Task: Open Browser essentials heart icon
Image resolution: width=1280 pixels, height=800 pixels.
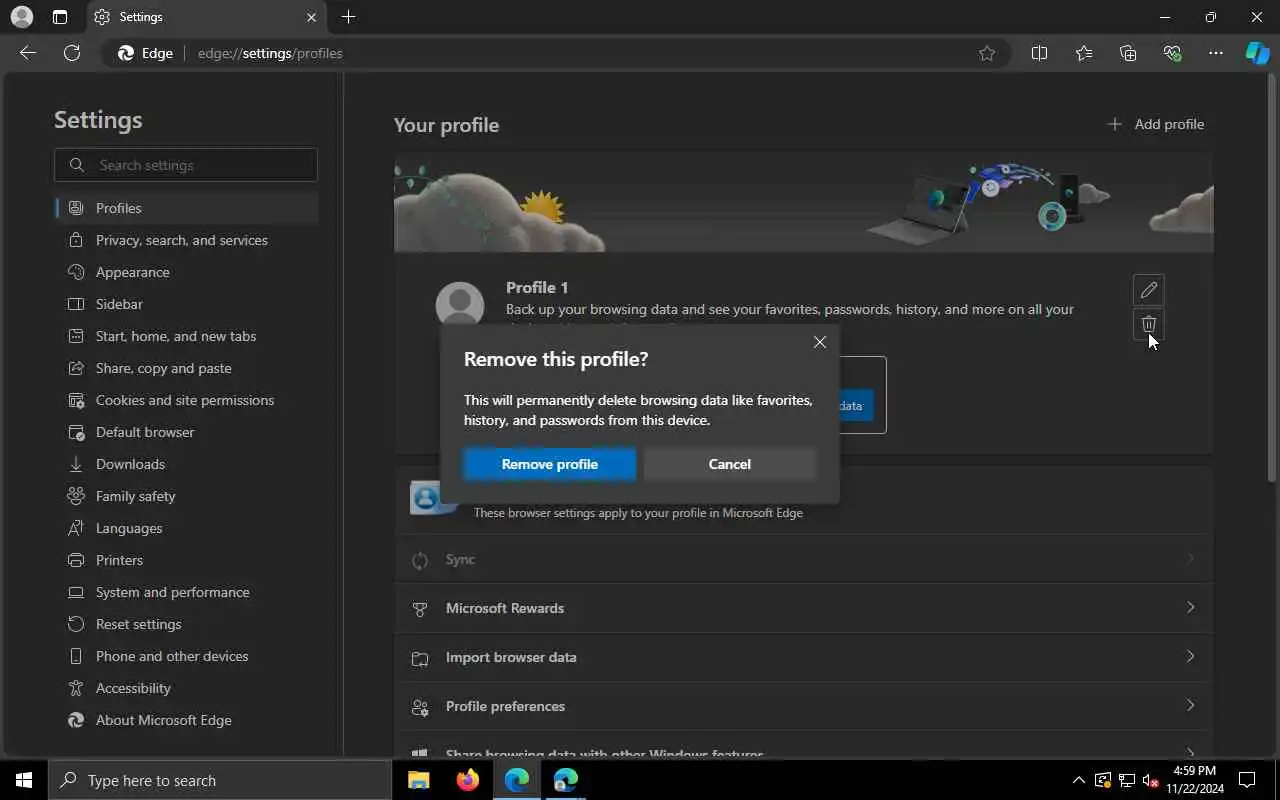Action: 1172,53
